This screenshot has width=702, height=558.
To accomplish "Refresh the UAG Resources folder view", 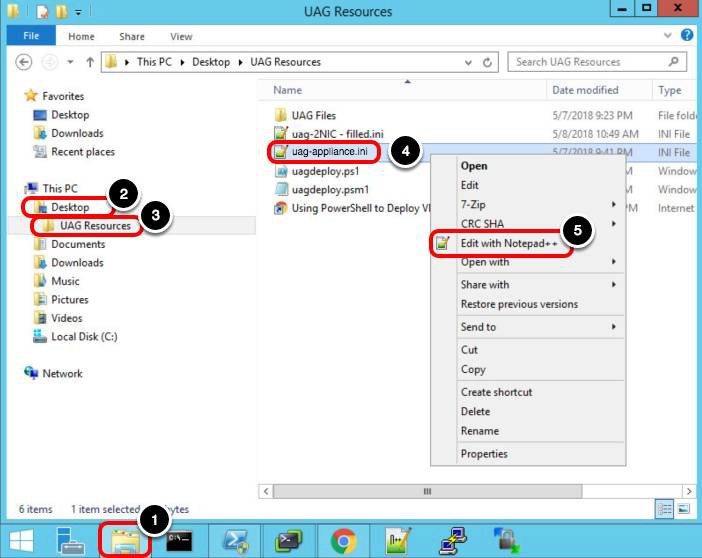I will tap(488, 62).
